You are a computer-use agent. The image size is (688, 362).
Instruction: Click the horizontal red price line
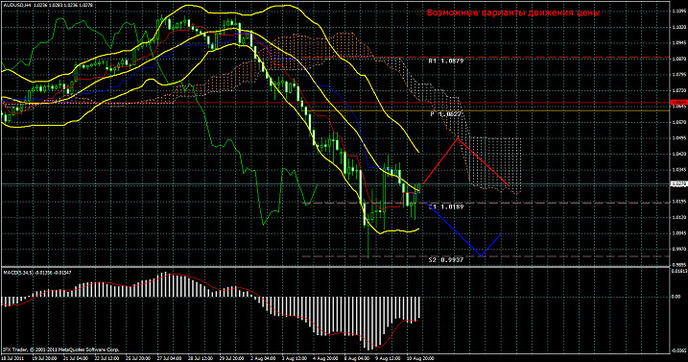[x=336, y=103]
